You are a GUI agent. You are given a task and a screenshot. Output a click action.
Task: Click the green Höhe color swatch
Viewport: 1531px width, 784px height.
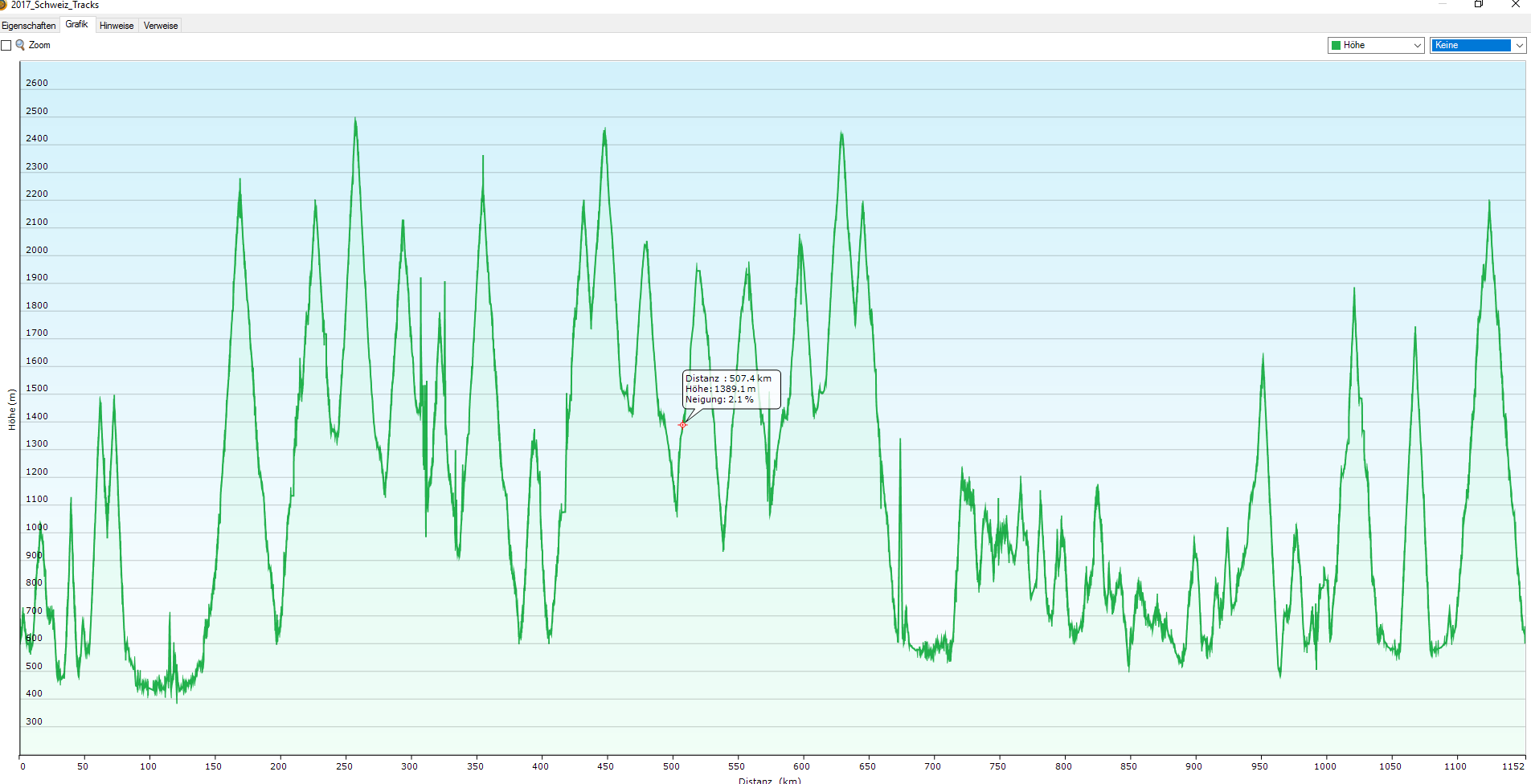1337,46
